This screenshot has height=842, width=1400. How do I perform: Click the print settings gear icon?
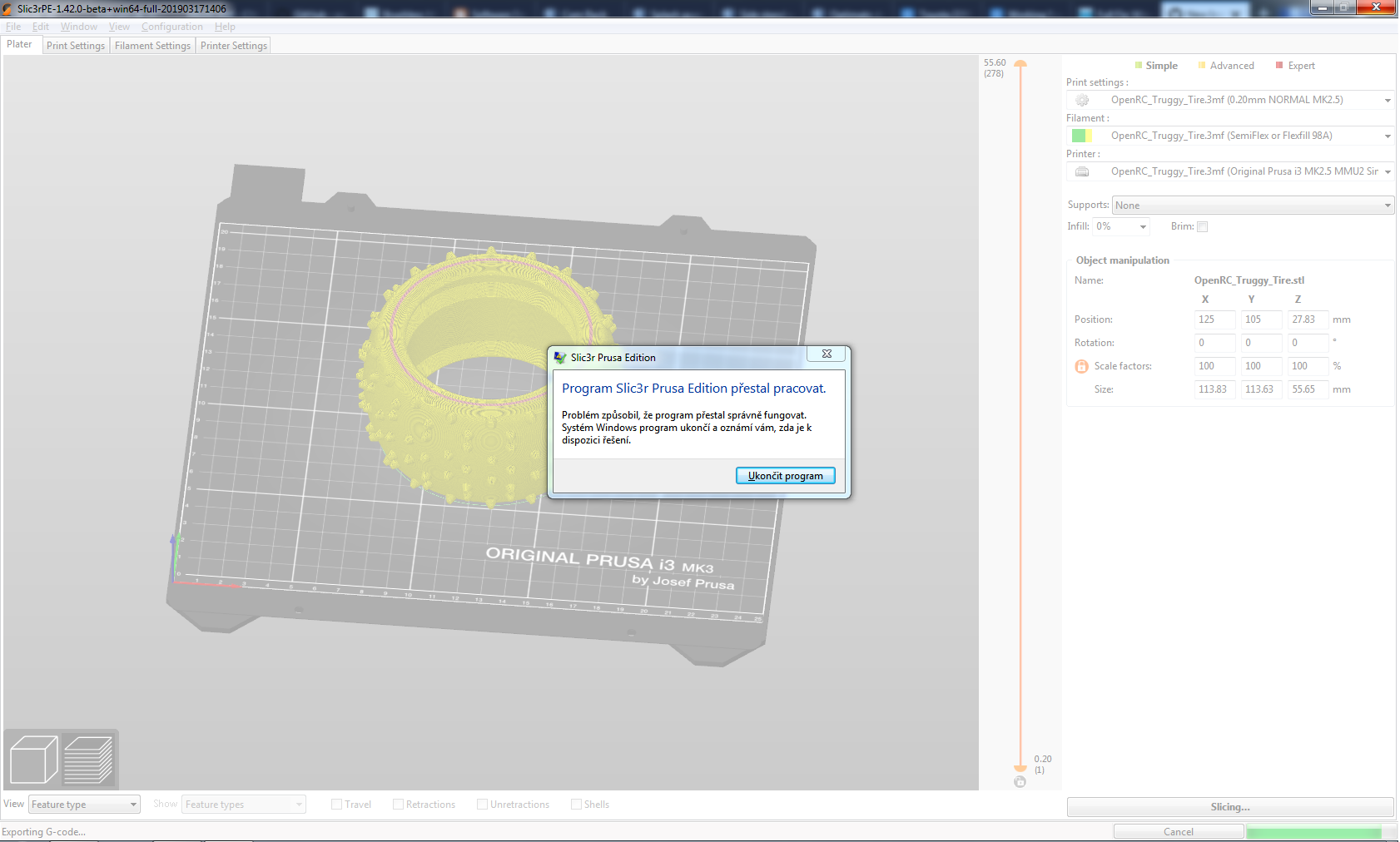pos(1082,99)
